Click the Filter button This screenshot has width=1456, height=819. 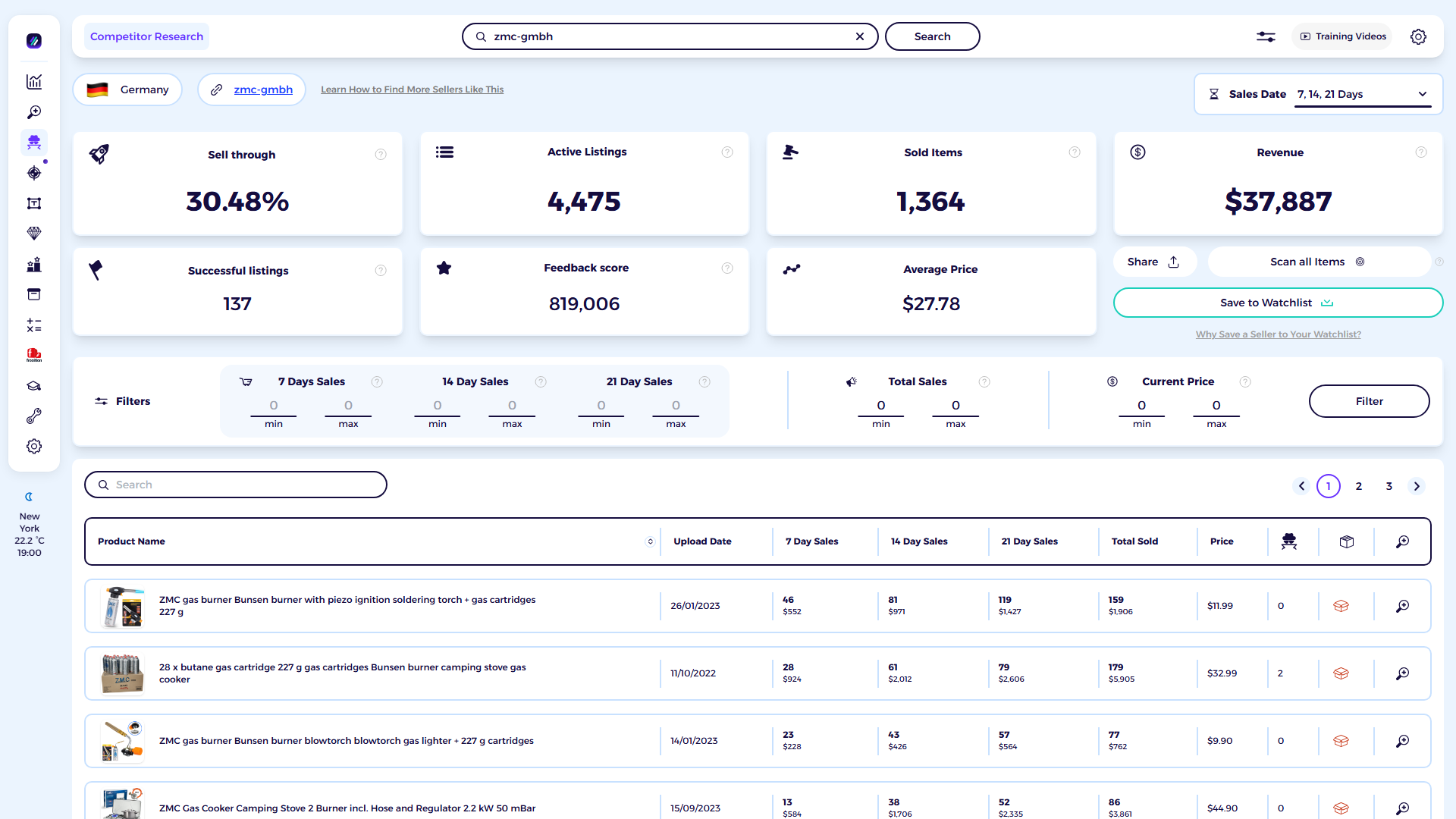click(x=1369, y=401)
